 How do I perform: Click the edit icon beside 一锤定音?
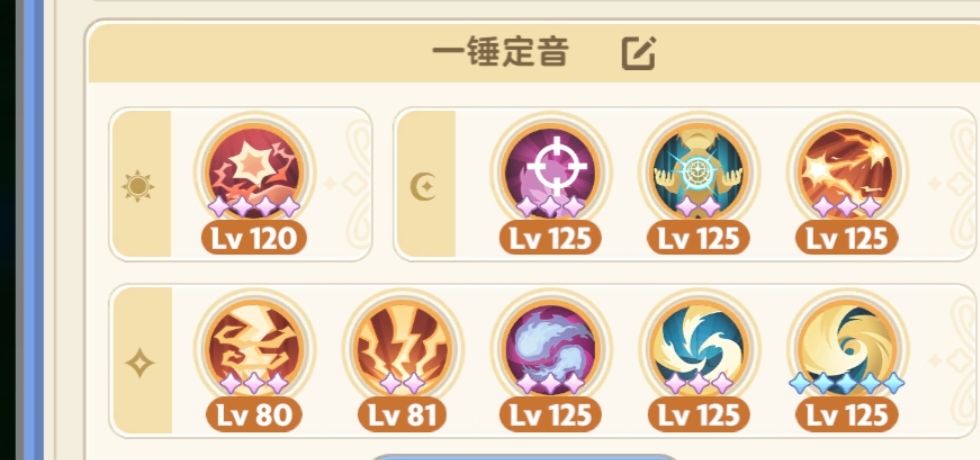tap(639, 52)
